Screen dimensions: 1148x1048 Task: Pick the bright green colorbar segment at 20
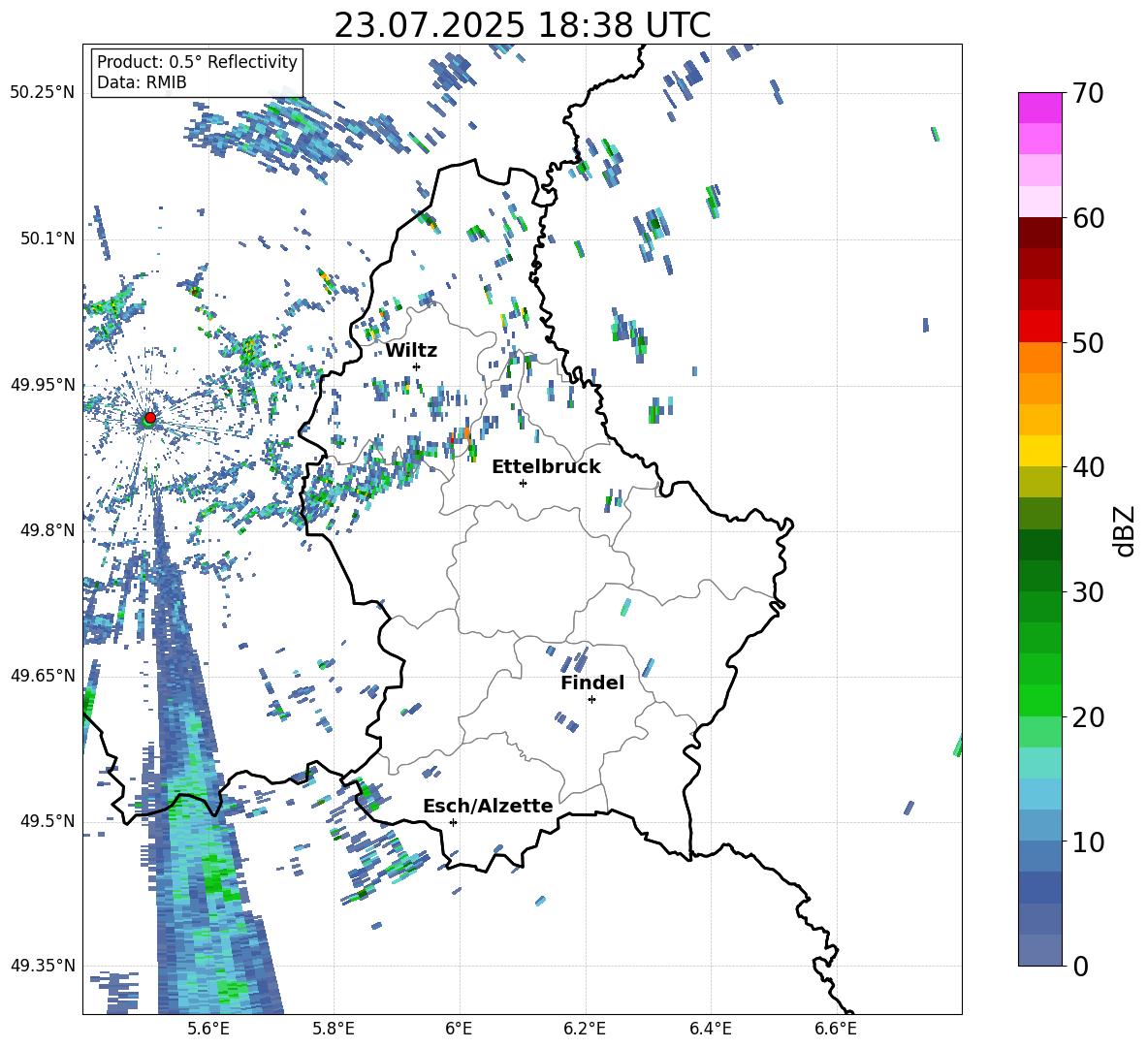pos(1039,700)
